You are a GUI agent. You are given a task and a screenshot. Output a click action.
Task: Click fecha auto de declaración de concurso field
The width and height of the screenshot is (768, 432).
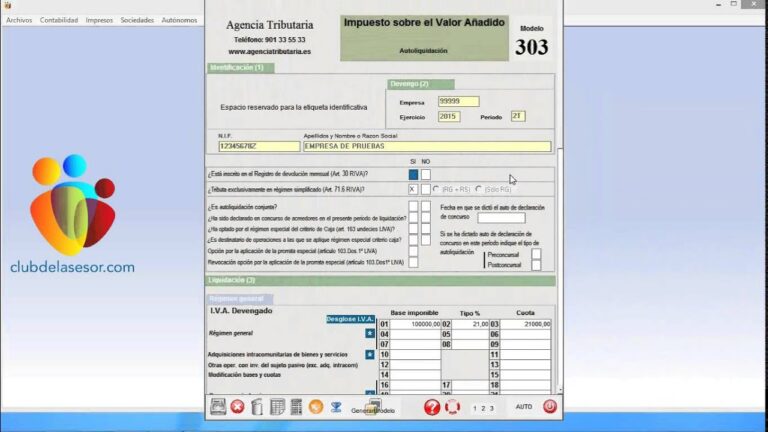coord(502,217)
